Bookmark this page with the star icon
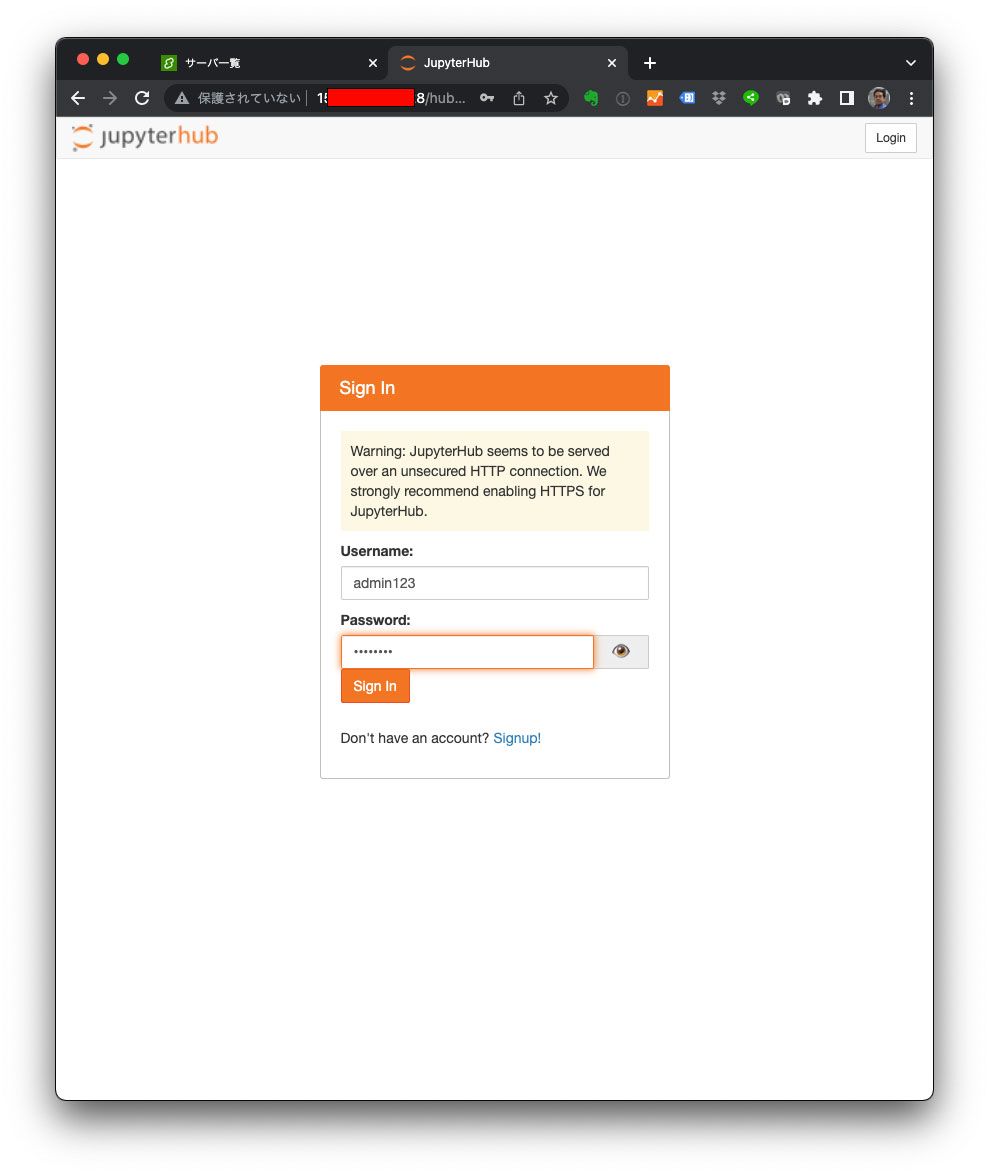 [551, 98]
